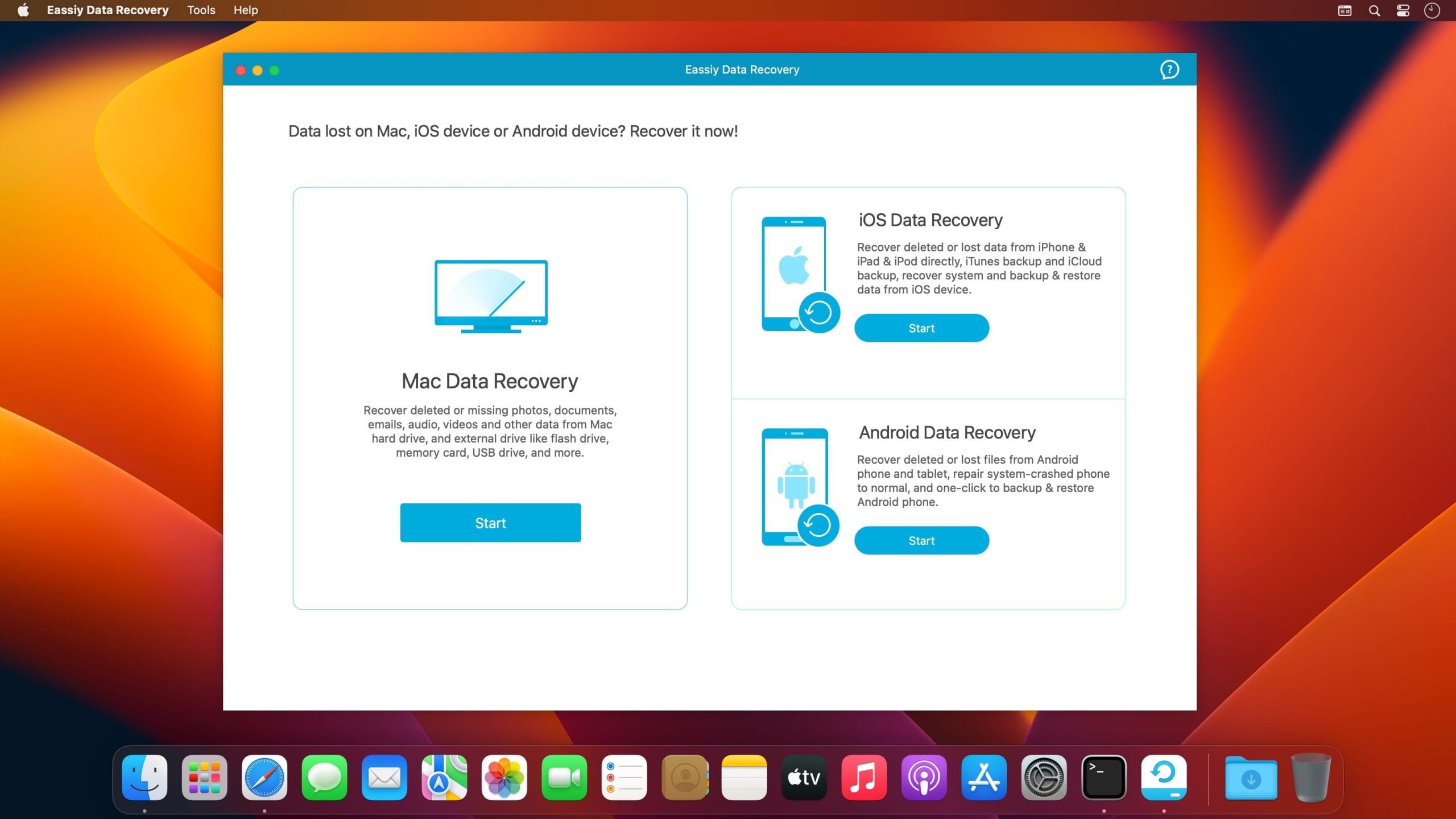The height and width of the screenshot is (819, 1456).
Task: Open Notes from the Dock
Action: [x=744, y=777]
